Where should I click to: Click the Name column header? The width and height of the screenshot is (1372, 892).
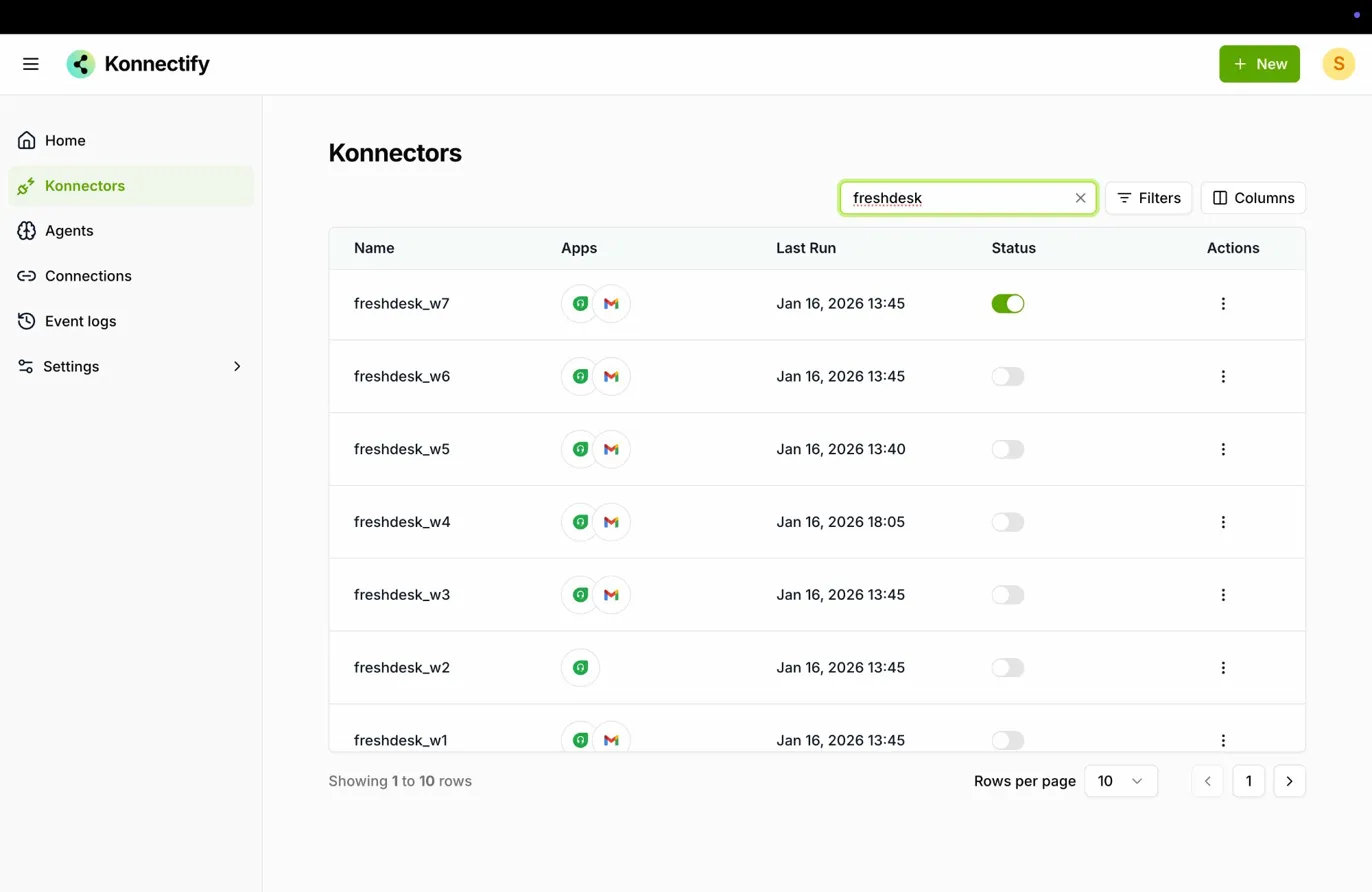[374, 248]
